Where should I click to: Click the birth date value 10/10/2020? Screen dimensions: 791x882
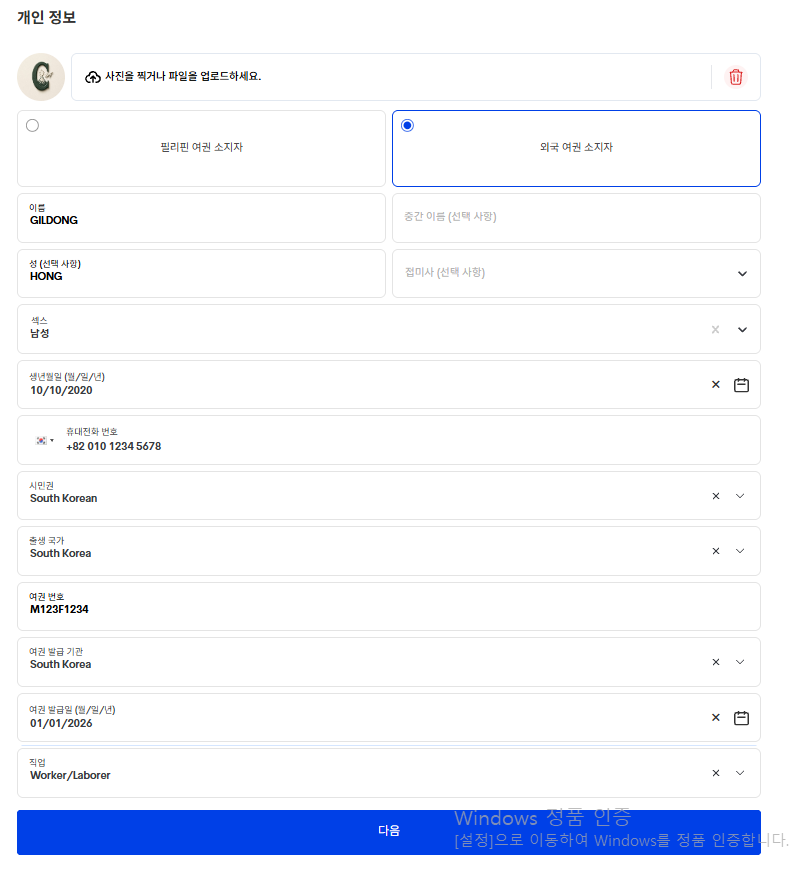61,390
